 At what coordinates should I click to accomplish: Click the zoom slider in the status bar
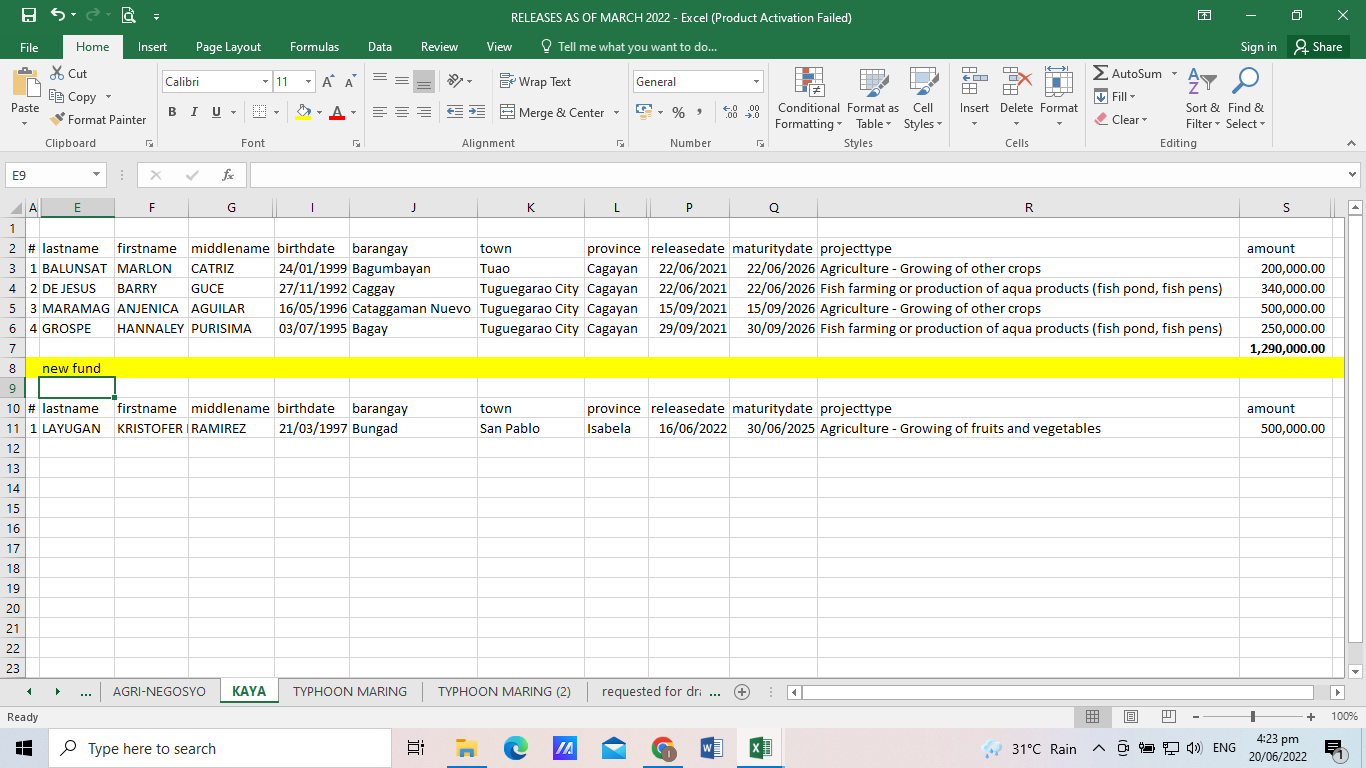1252,717
